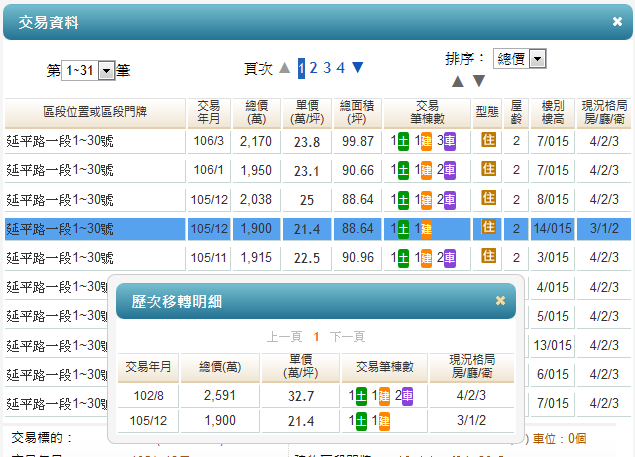The width and height of the screenshot is (635, 457).
Task: Sort descending with down arrow under 排序
Action: [479, 81]
